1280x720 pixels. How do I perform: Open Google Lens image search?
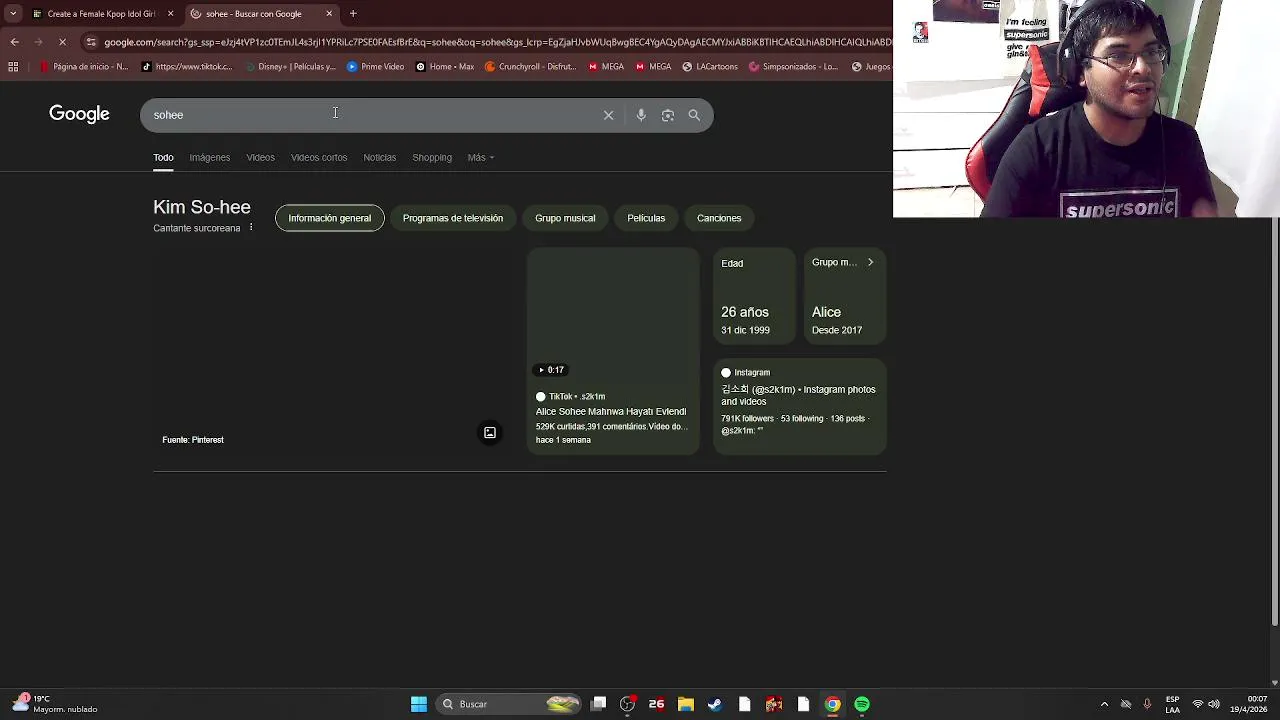pyautogui.click(x=668, y=115)
